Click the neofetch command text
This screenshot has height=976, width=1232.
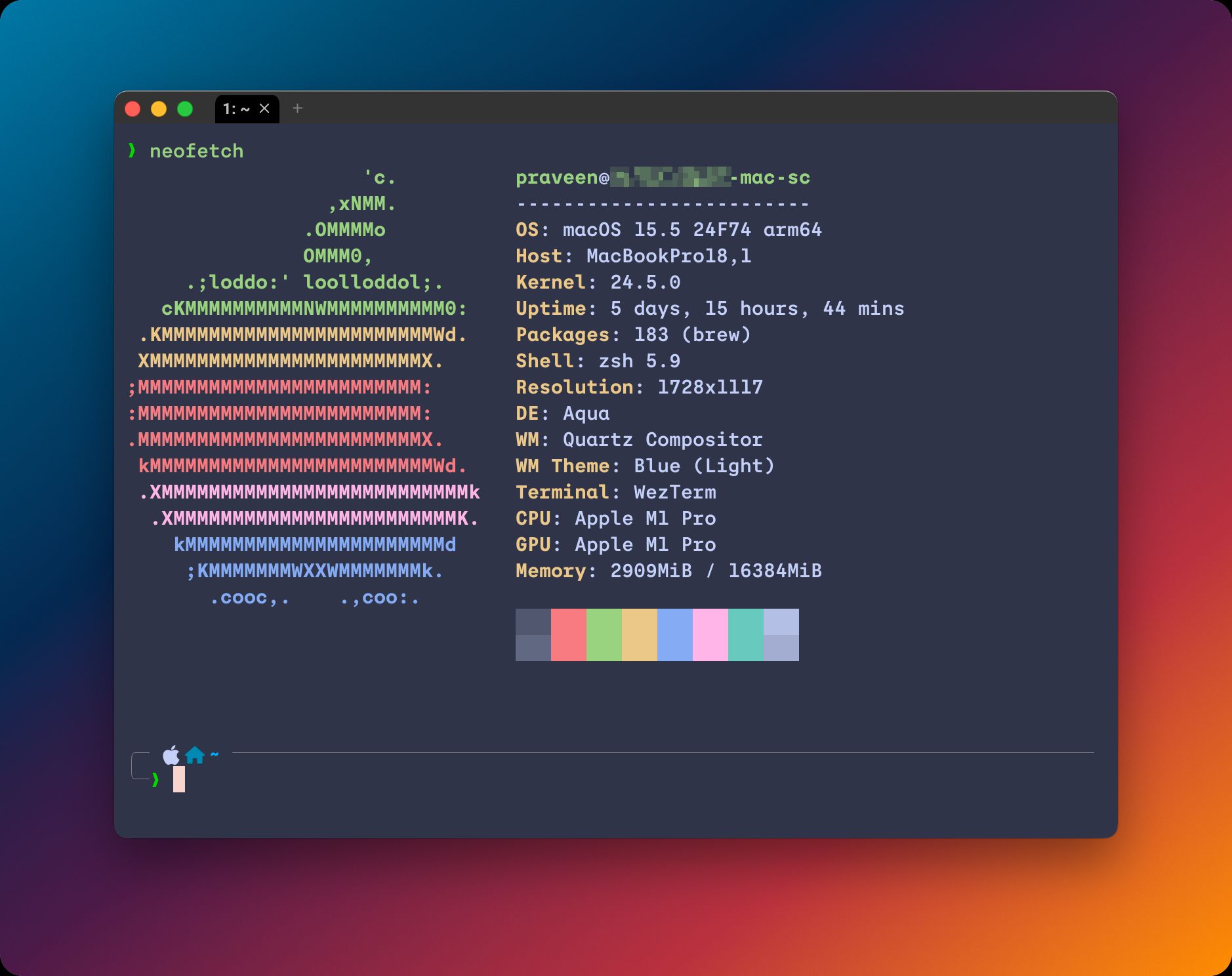tap(196, 151)
